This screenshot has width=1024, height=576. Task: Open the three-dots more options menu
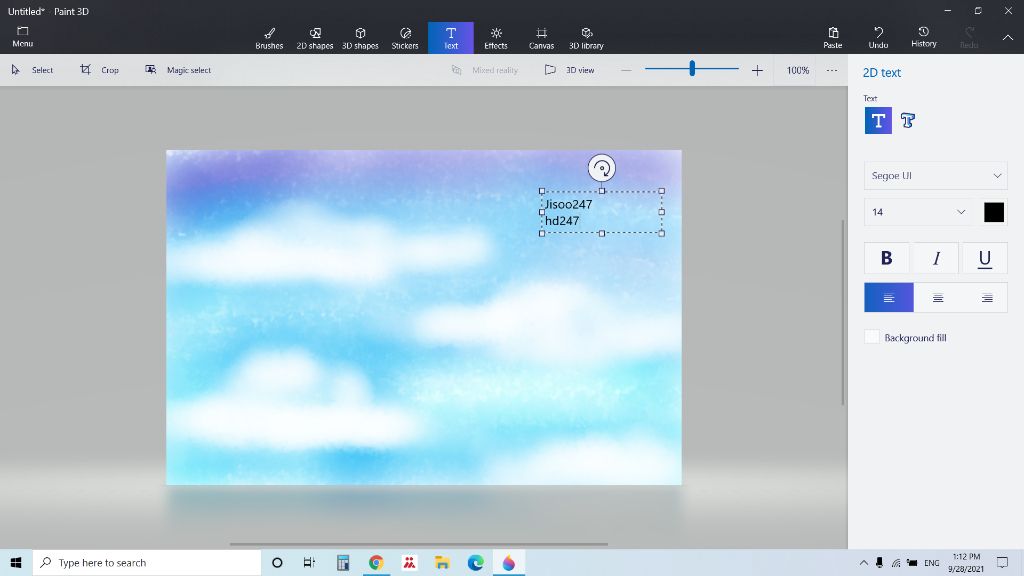click(x=831, y=70)
